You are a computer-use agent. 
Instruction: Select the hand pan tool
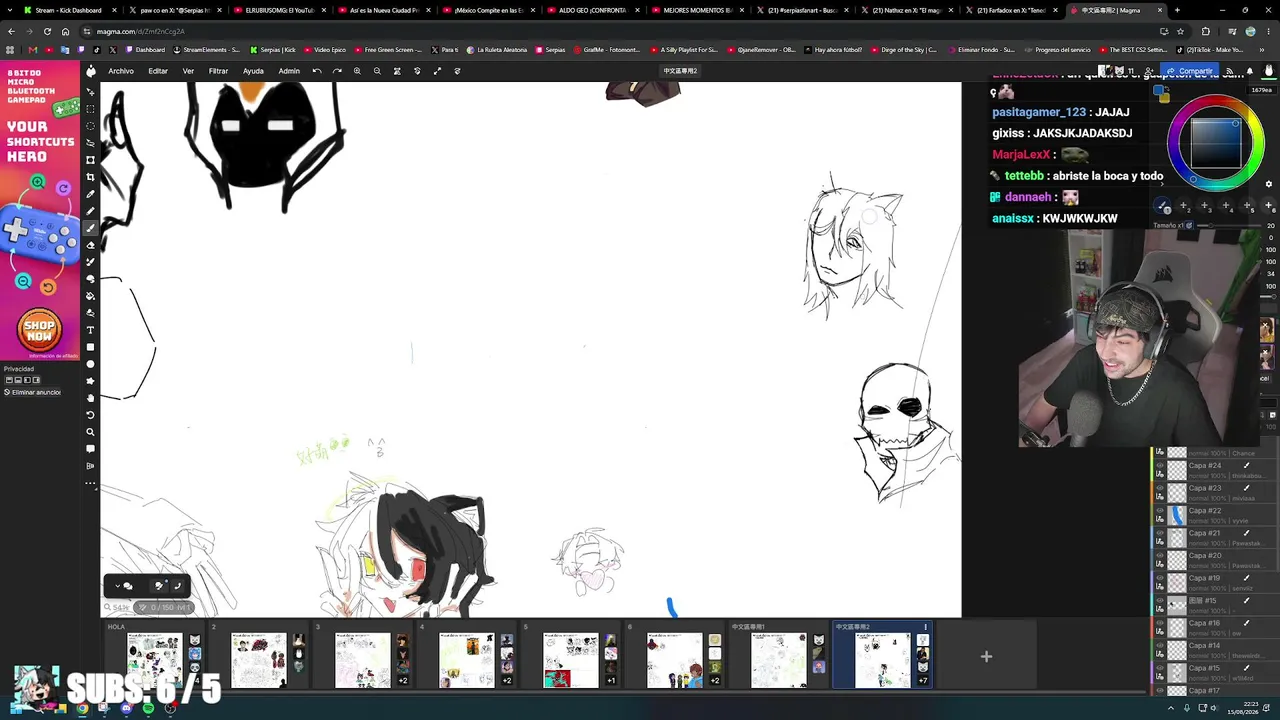point(90,398)
